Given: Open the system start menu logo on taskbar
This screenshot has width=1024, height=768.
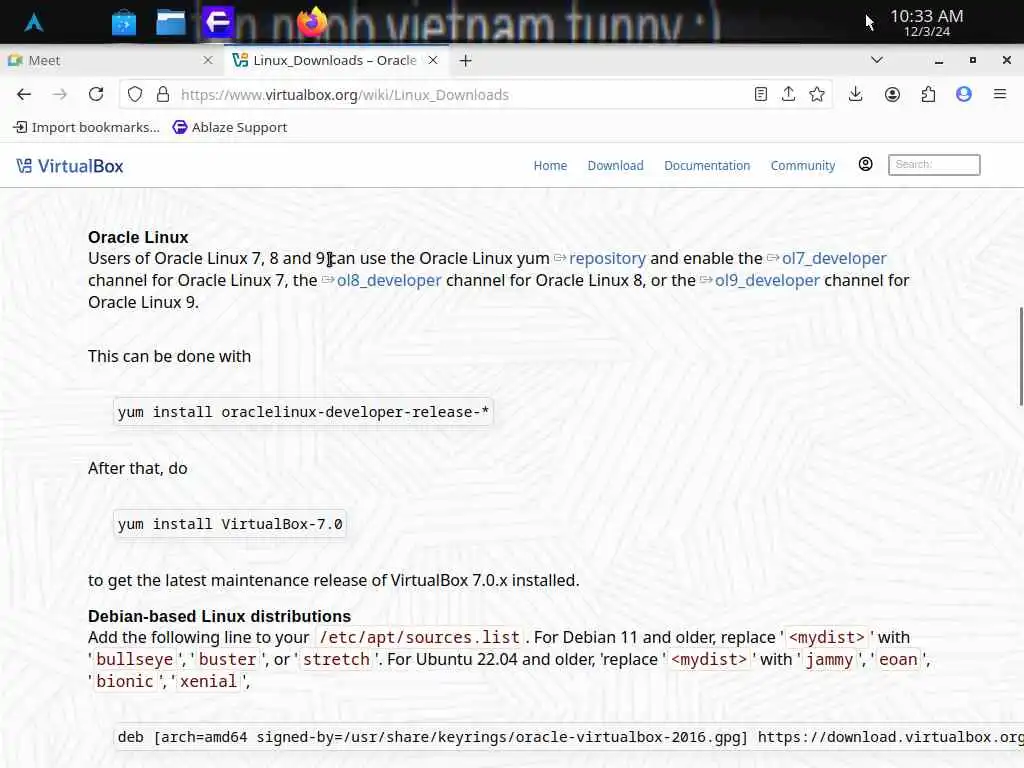Looking at the screenshot, I should (x=34, y=23).
